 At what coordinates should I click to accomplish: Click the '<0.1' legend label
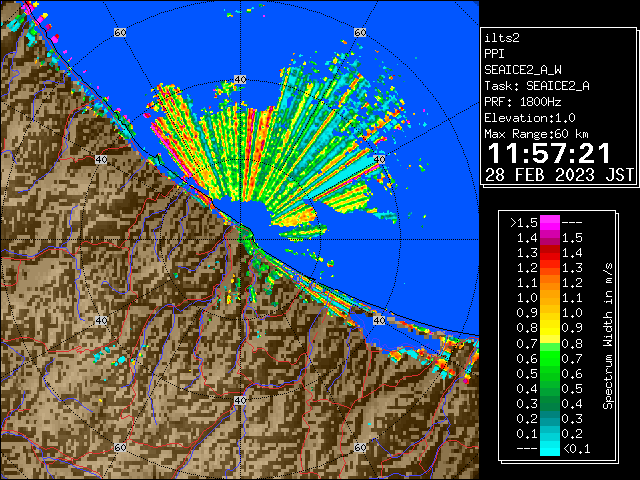click(576, 449)
